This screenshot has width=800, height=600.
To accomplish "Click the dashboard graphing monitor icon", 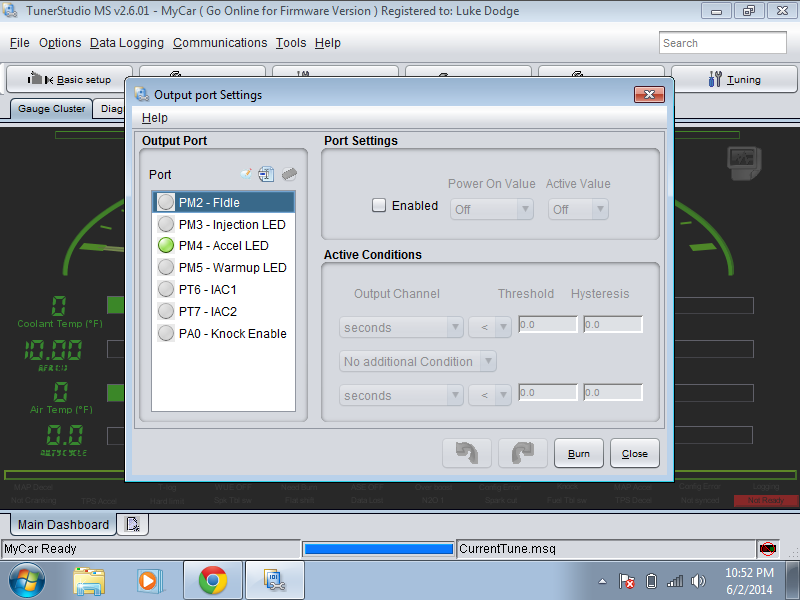I will (x=744, y=163).
